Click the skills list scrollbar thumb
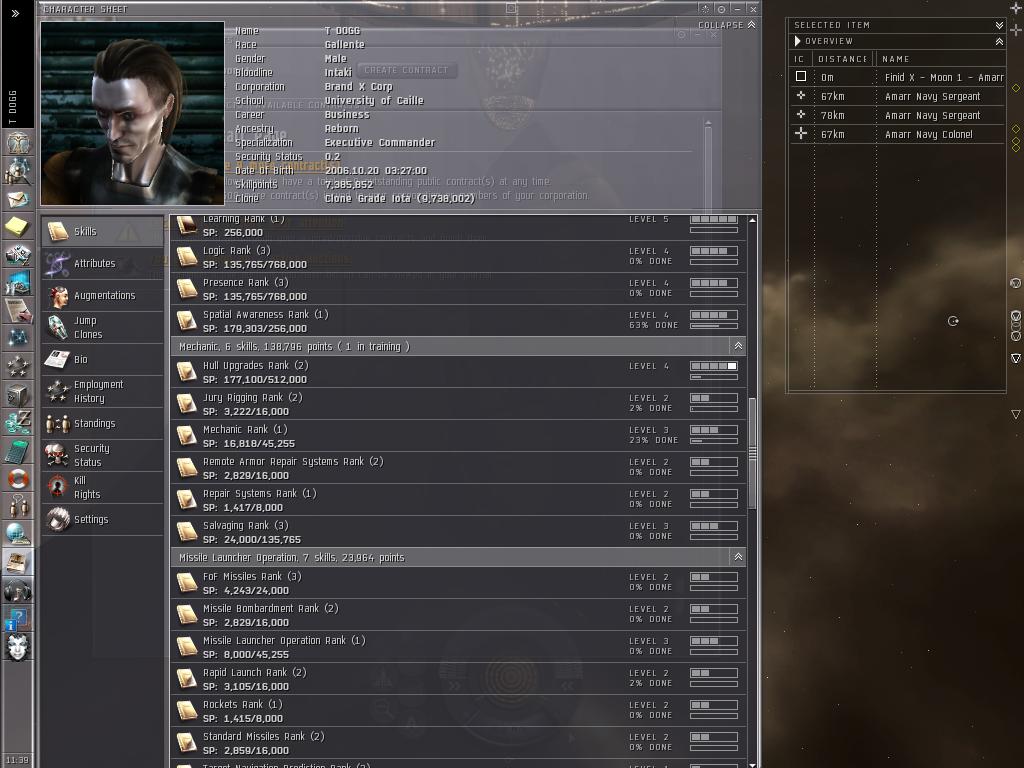Viewport: 1024px width, 768px height. tap(752, 453)
